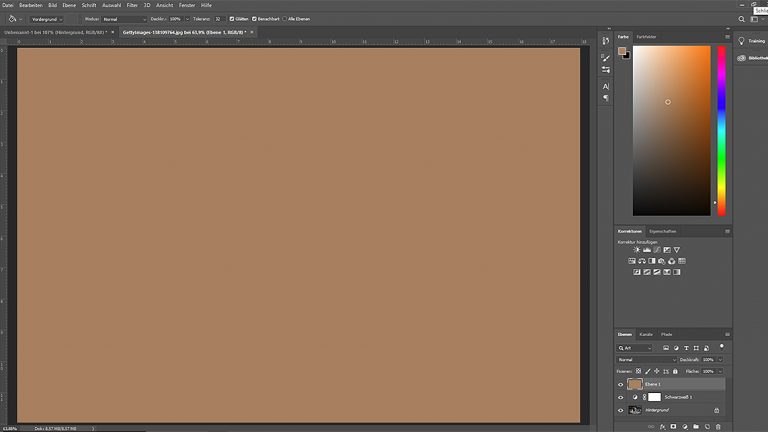Open the Modus Normal dropdown in options bar
The image size is (768, 432).
123,18
